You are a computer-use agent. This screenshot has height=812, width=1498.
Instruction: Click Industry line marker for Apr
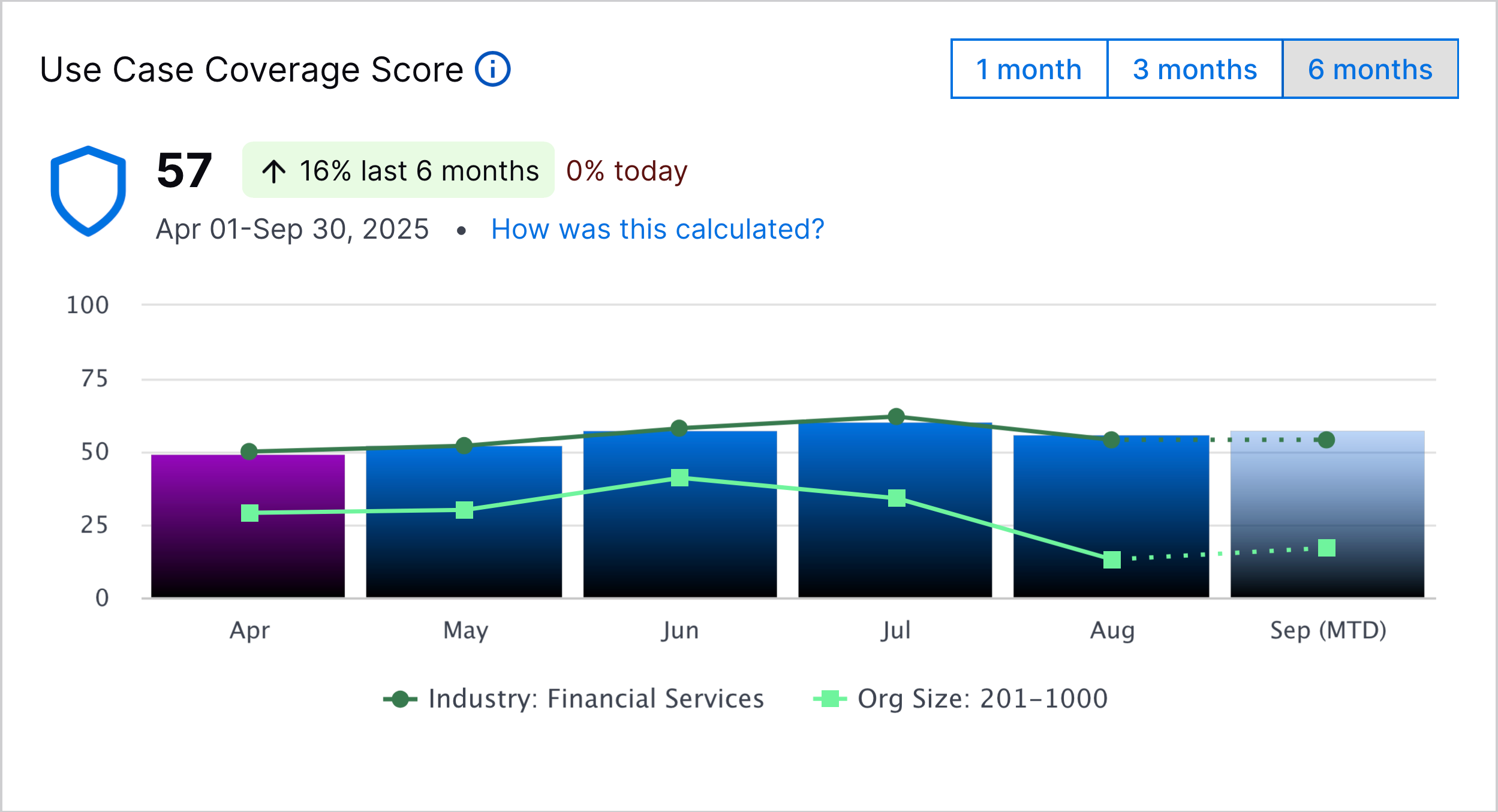click(249, 452)
